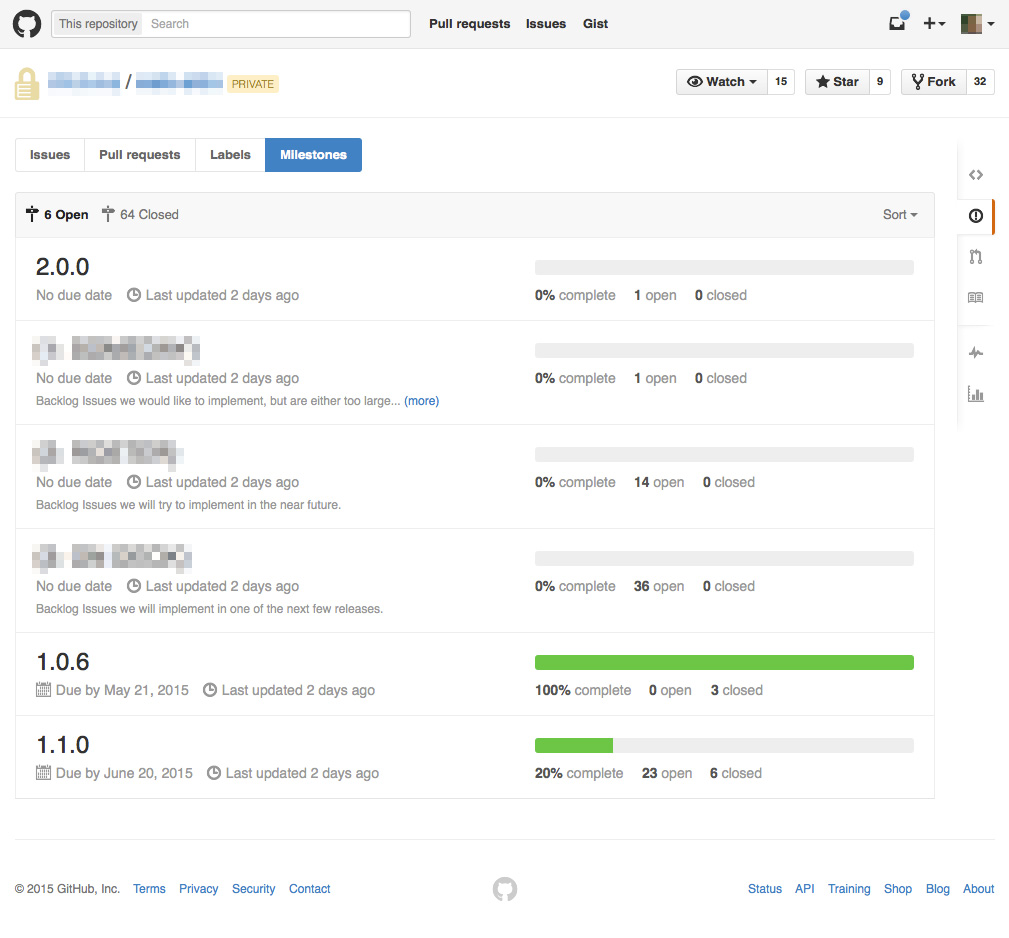Click the footer GitHub logo icon

click(505, 889)
